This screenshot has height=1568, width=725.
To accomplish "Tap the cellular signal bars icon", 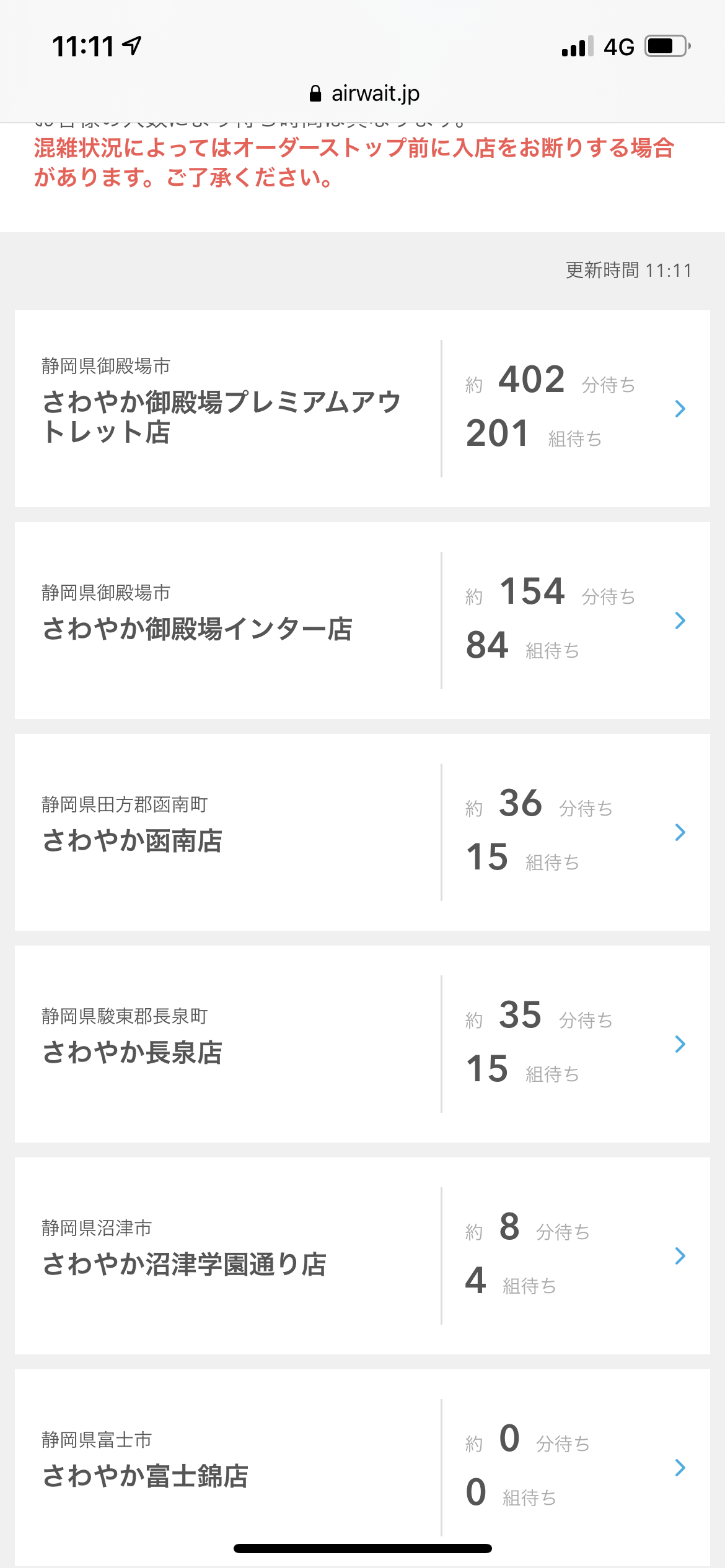I will 577,46.
